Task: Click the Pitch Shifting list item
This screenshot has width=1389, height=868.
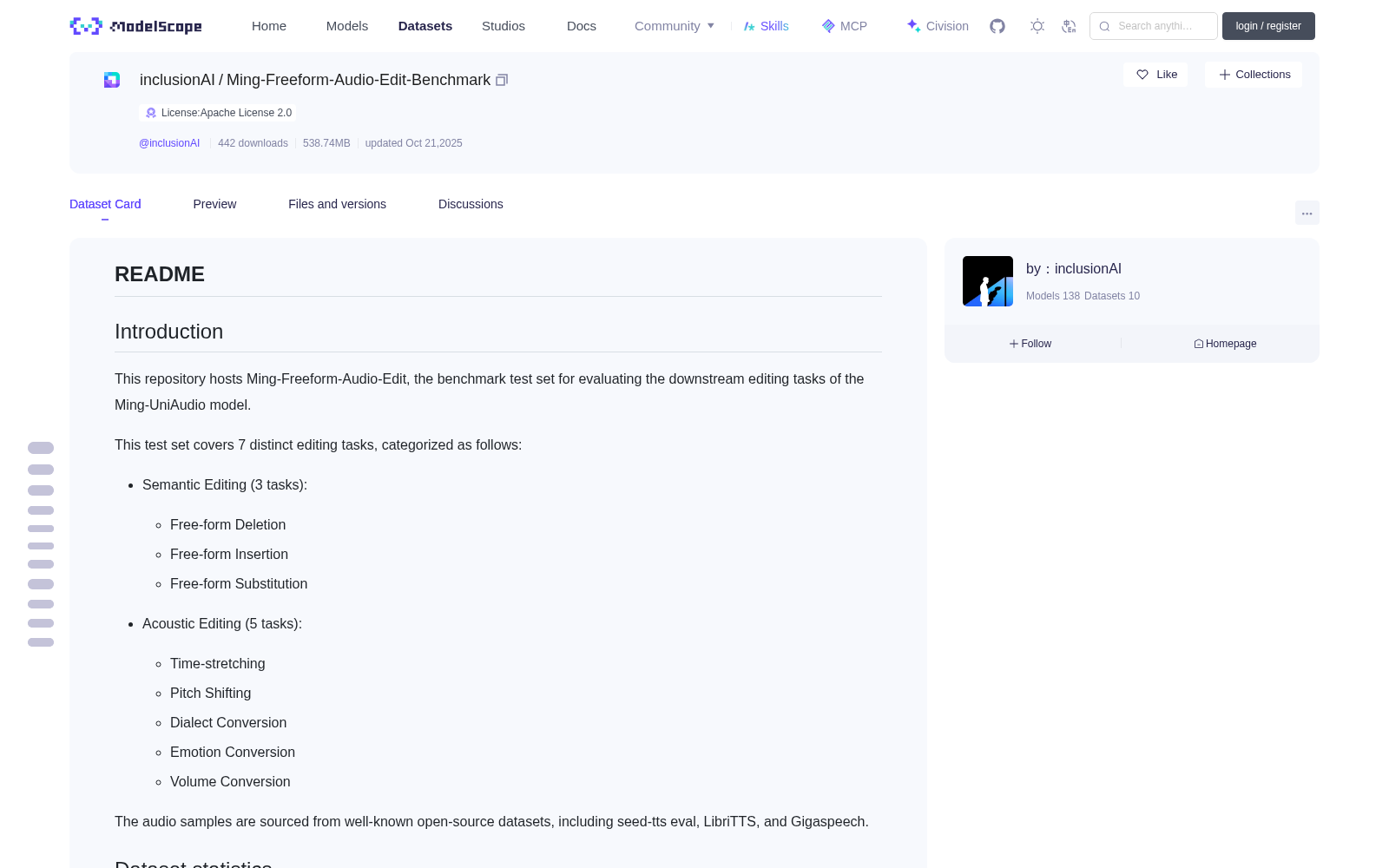Action: tap(211, 693)
